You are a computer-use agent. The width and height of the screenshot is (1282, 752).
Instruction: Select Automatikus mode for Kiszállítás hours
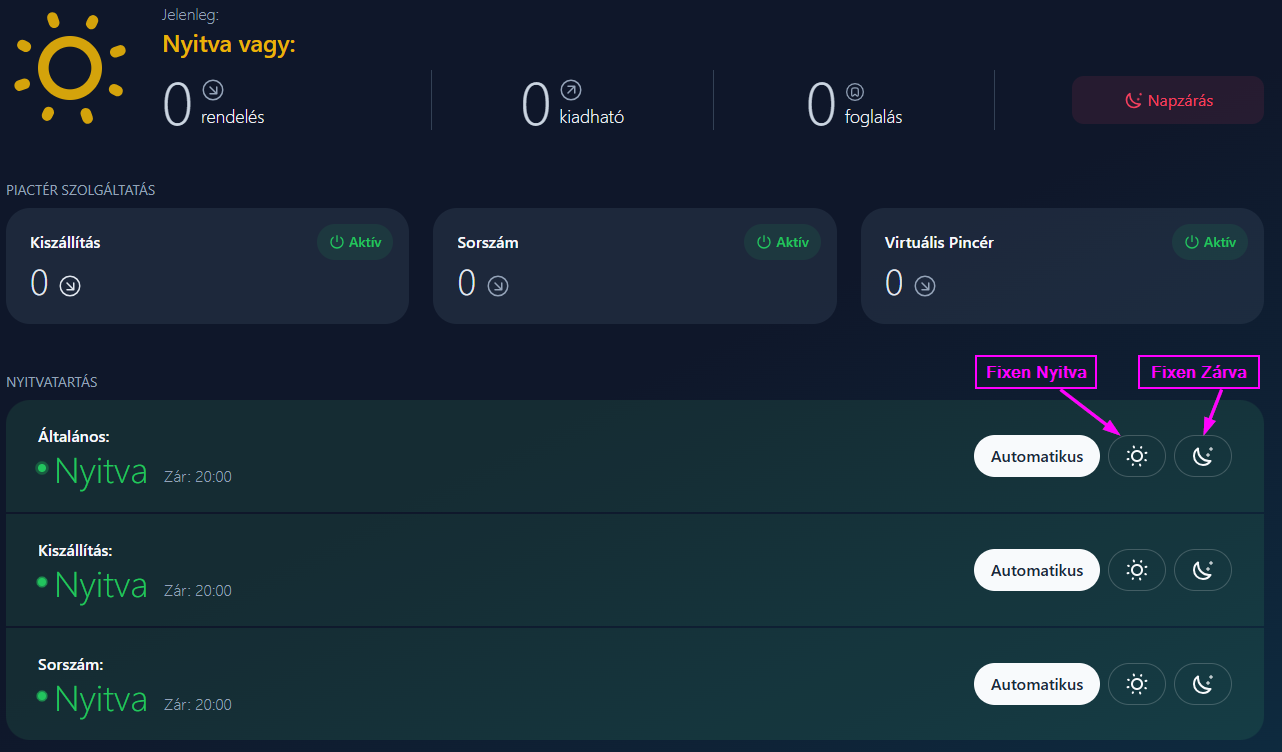click(x=1036, y=570)
